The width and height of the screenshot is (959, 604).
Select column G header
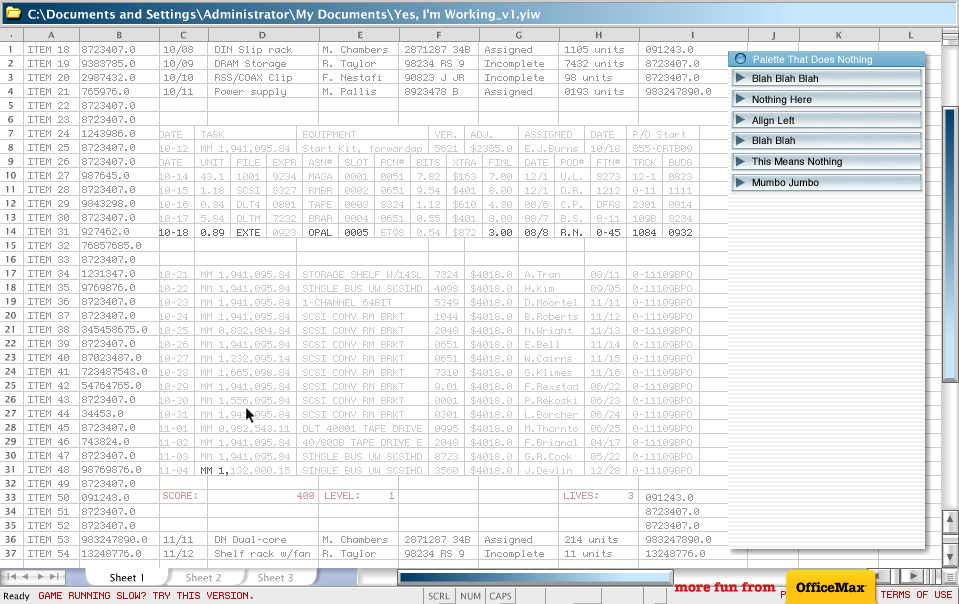point(519,35)
